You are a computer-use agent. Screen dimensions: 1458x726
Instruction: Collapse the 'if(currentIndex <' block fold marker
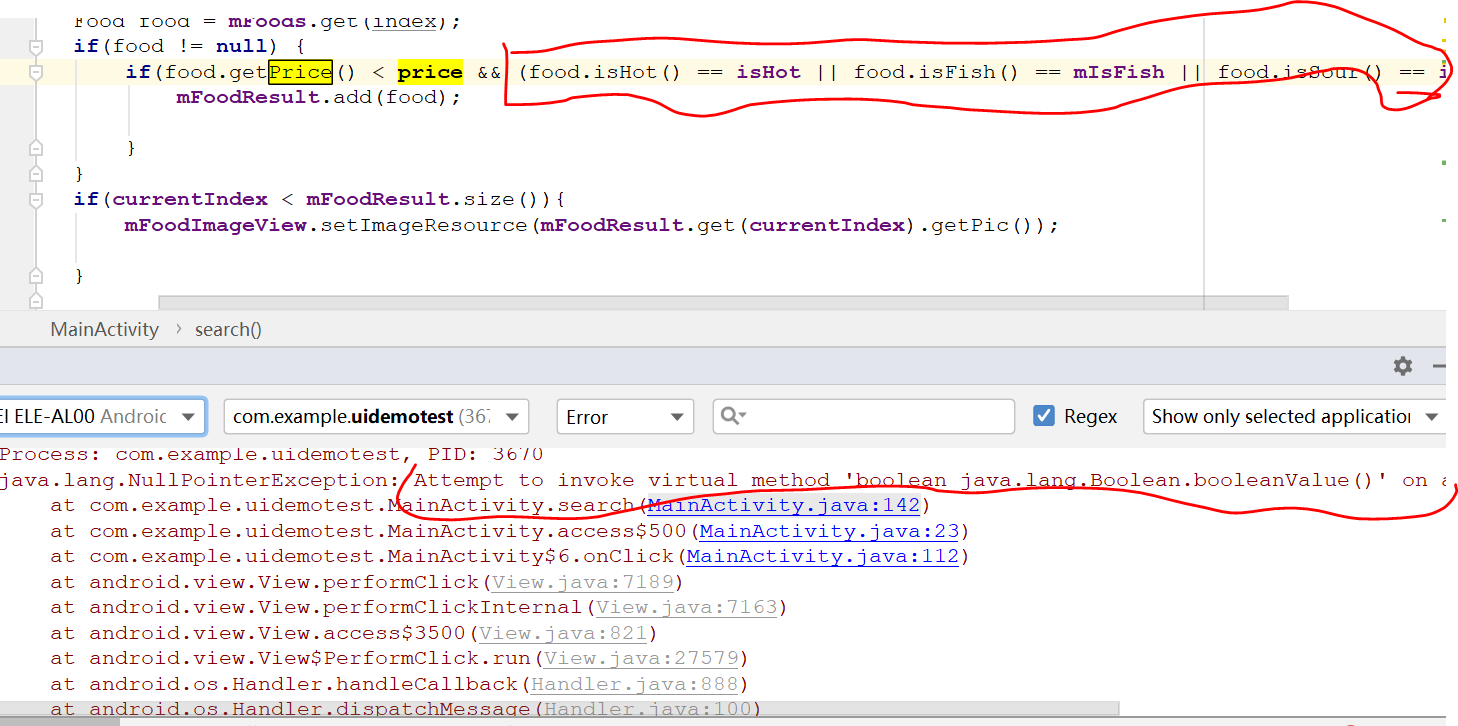(37, 199)
